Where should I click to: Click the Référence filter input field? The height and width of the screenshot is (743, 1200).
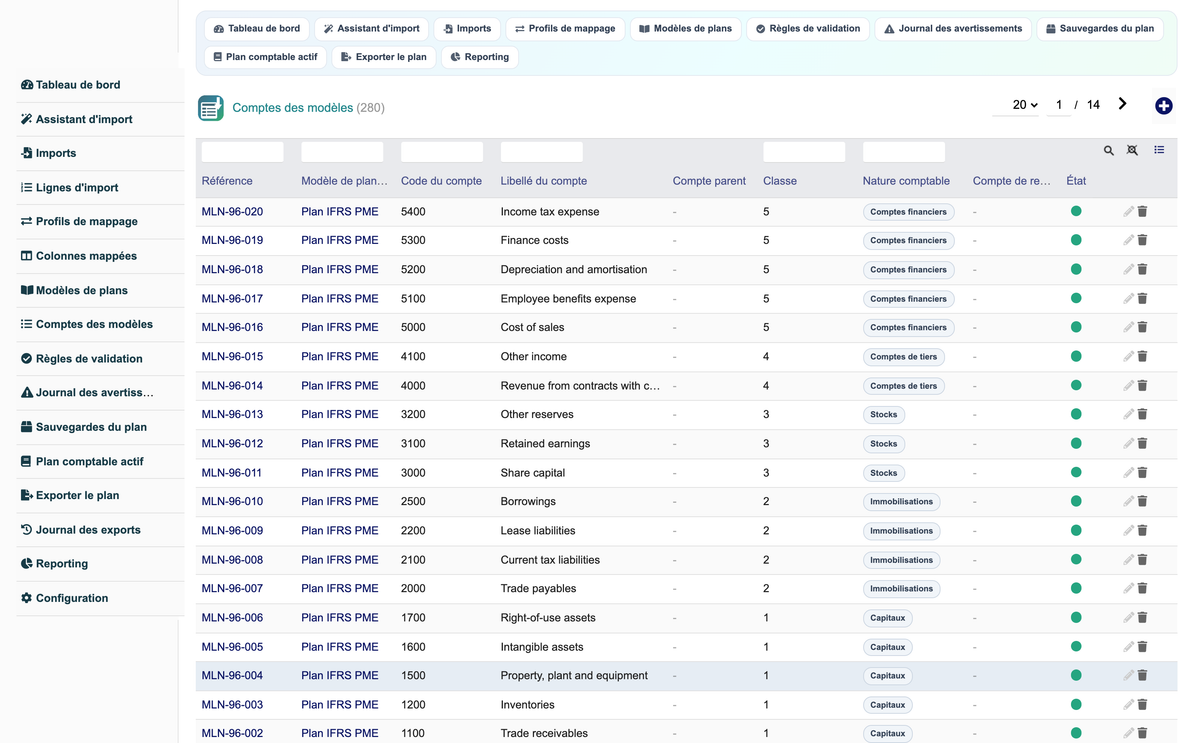[243, 152]
